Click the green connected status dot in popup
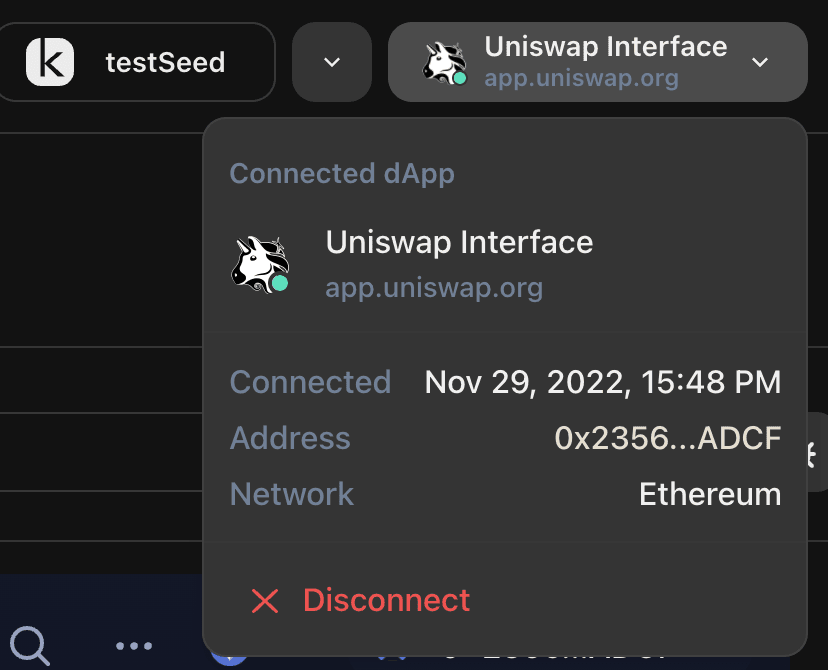 pos(280,283)
